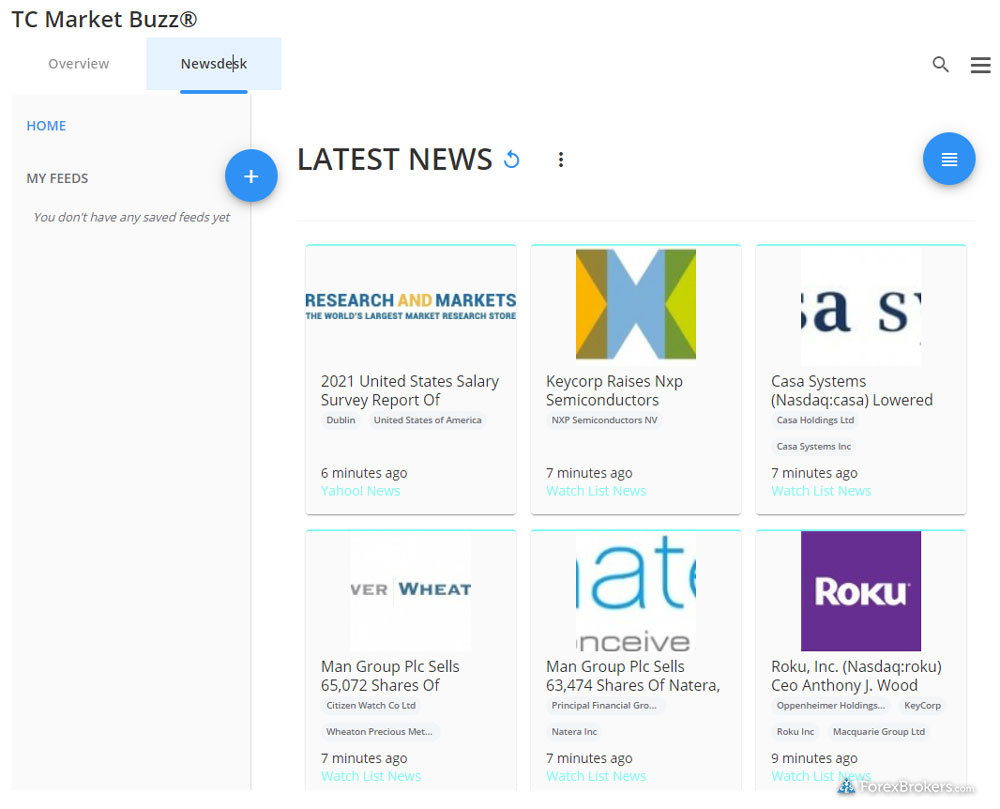1000x809 pixels.
Task: Open Watch List News under Natera article
Action: tap(596, 776)
